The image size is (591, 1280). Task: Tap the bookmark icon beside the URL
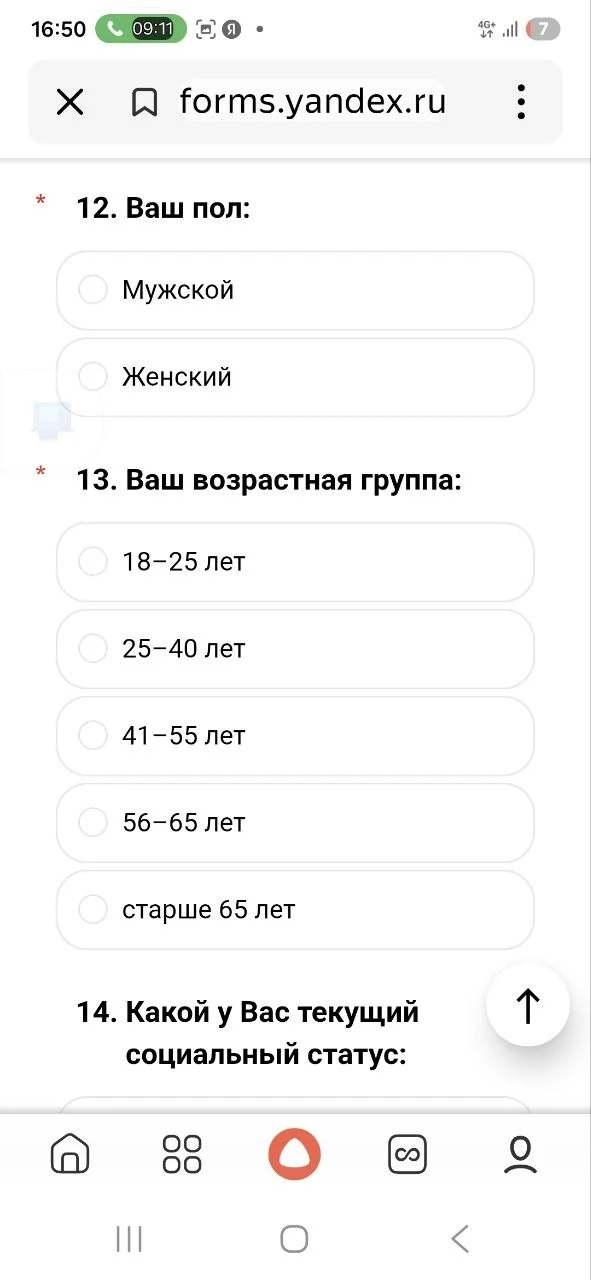coord(145,102)
